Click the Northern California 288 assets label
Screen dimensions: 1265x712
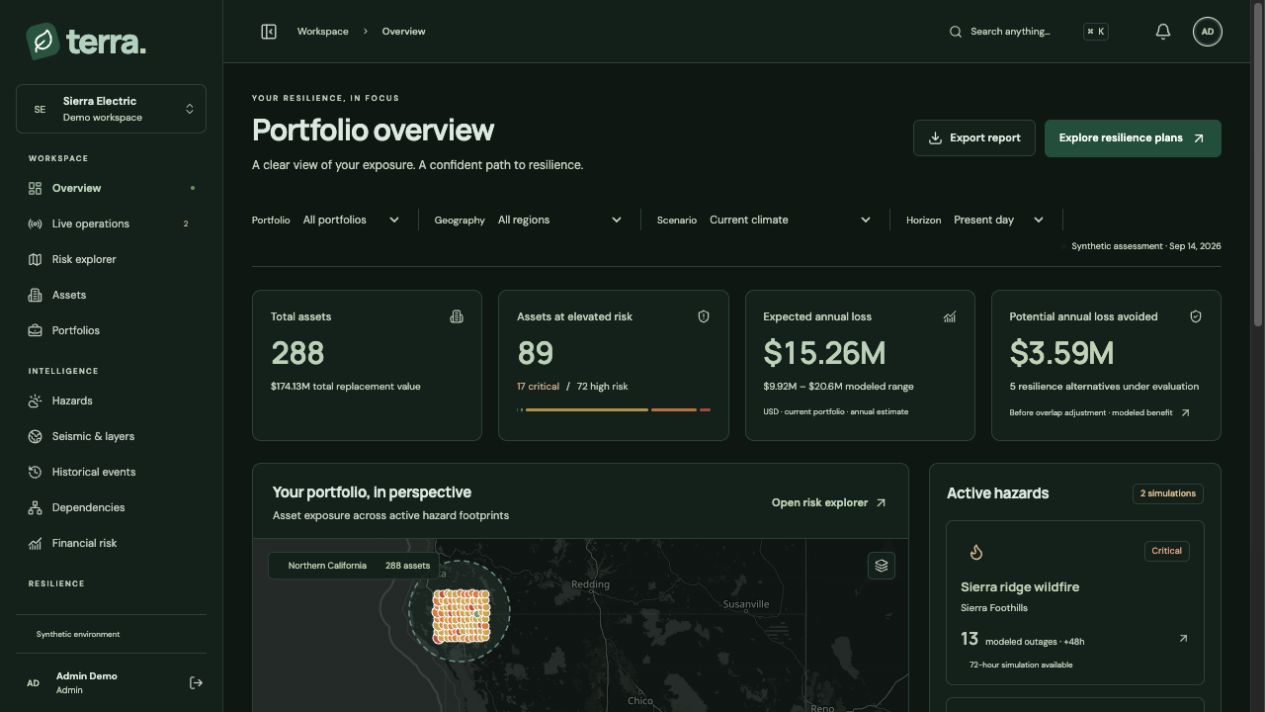coord(354,566)
